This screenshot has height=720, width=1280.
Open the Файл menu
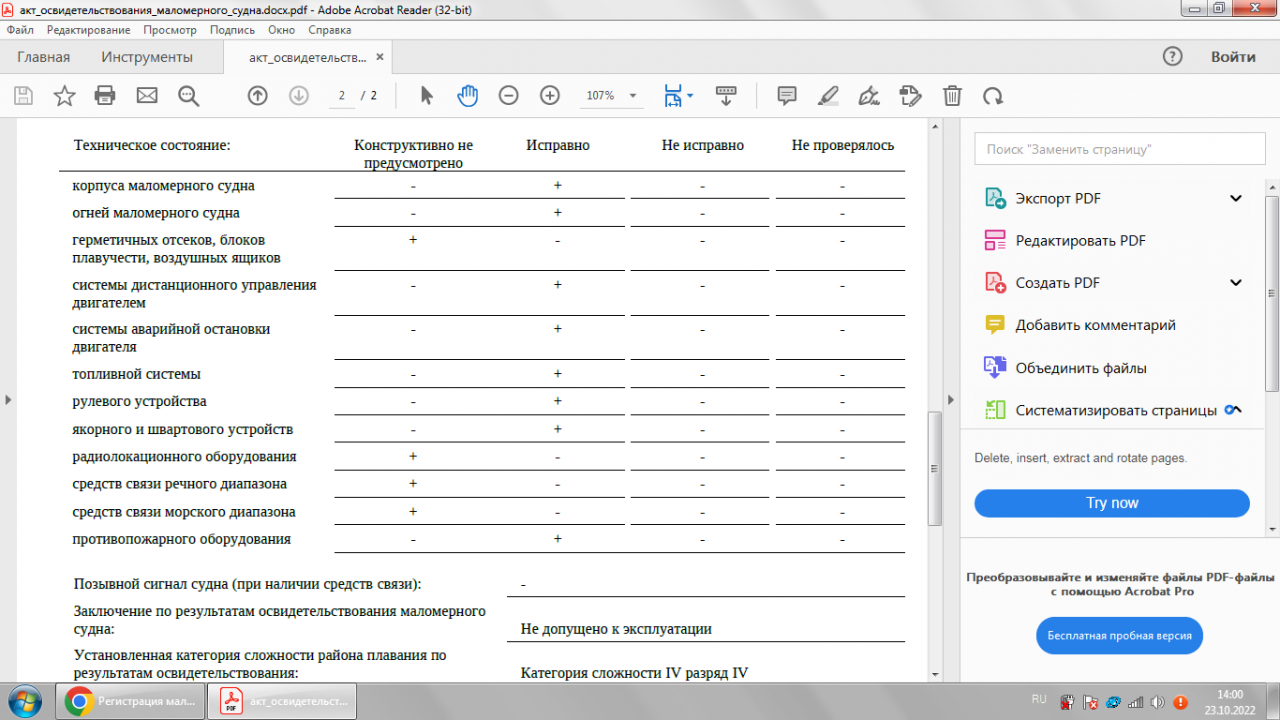pyautogui.click(x=20, y=30)
